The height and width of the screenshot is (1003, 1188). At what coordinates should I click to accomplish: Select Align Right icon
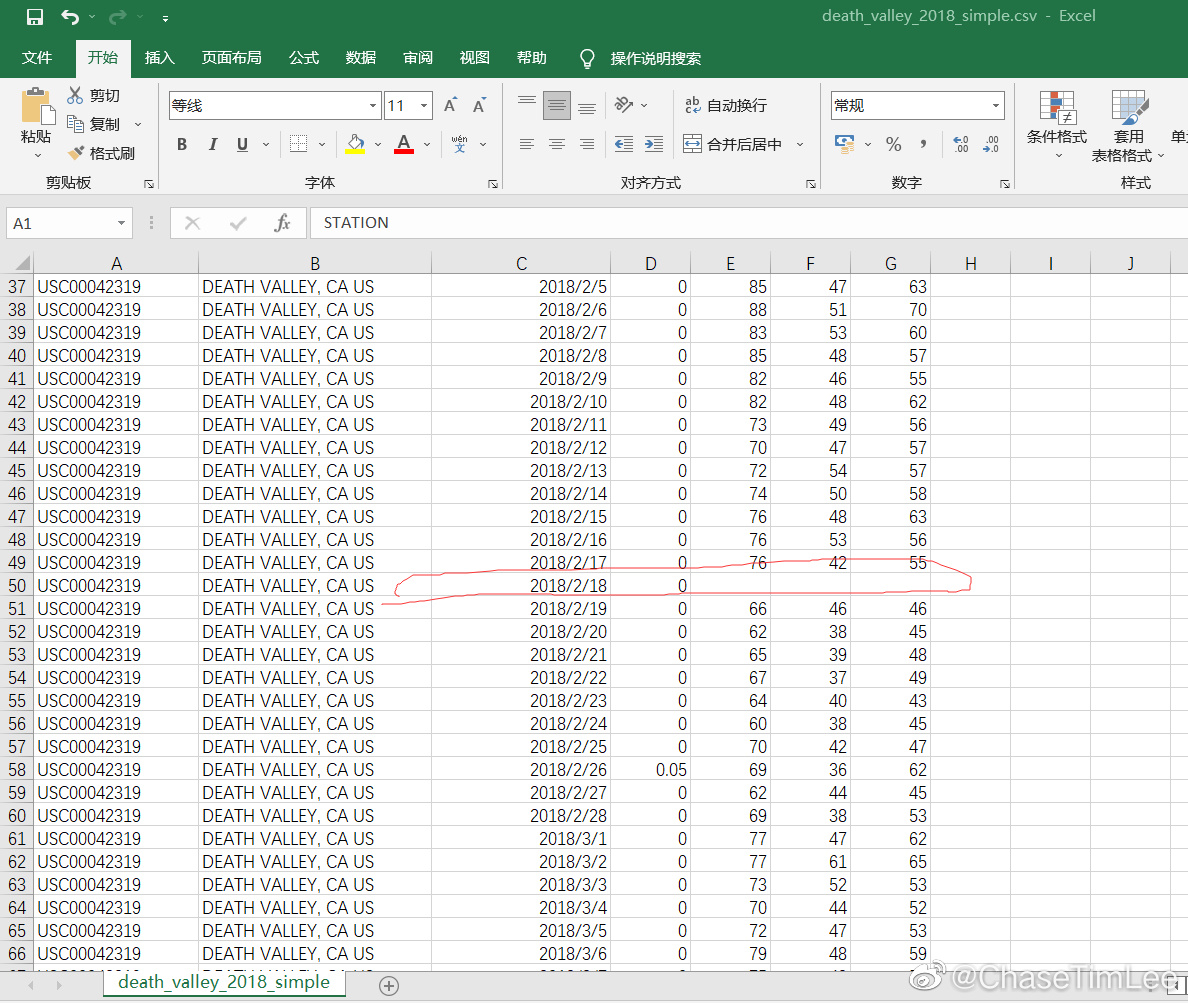587,144
